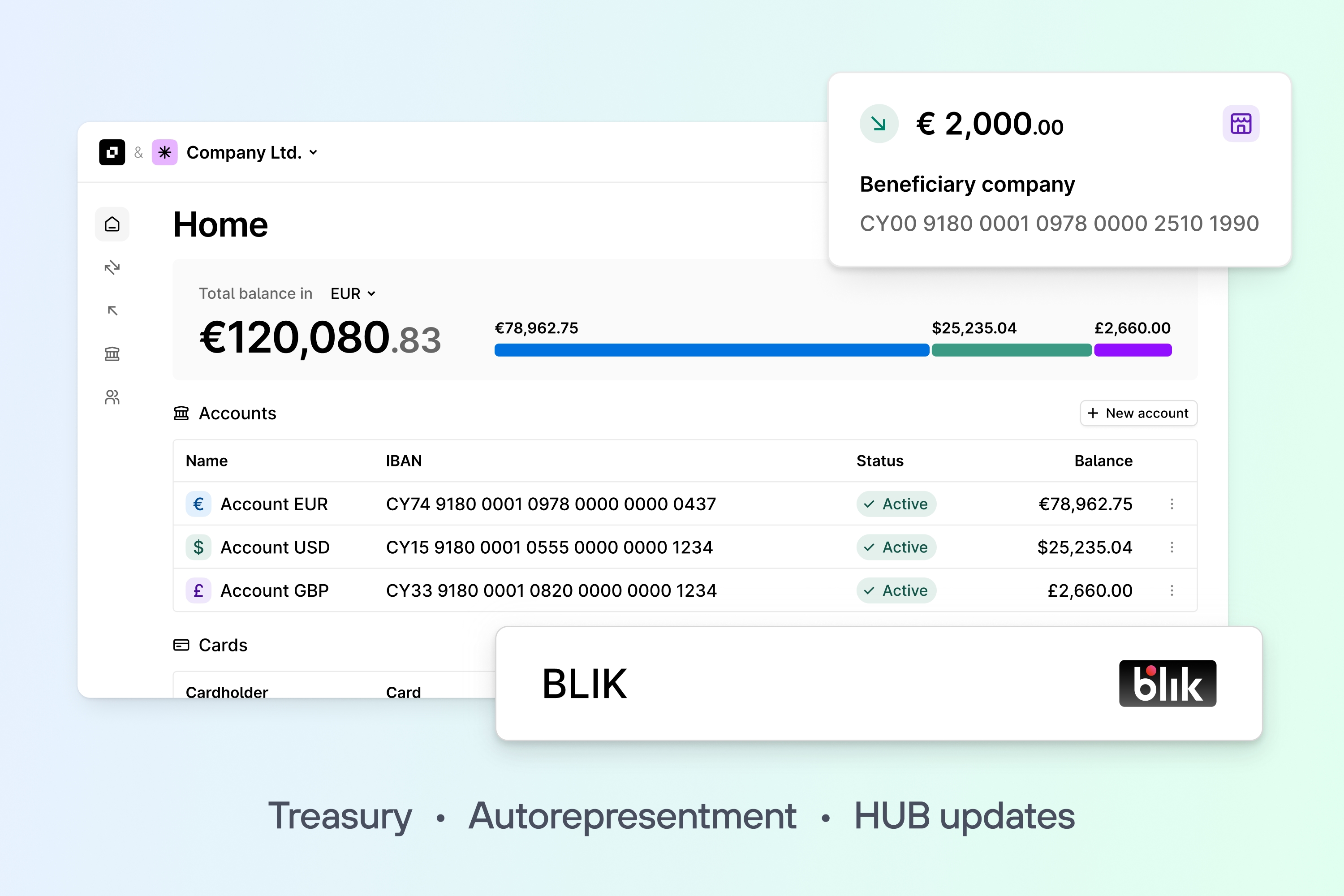This screenshot has width=1344, height=896.
Task: Toggle the Active status badge for Account EUR
Action: pyautogui.click(x=896, y=504)
